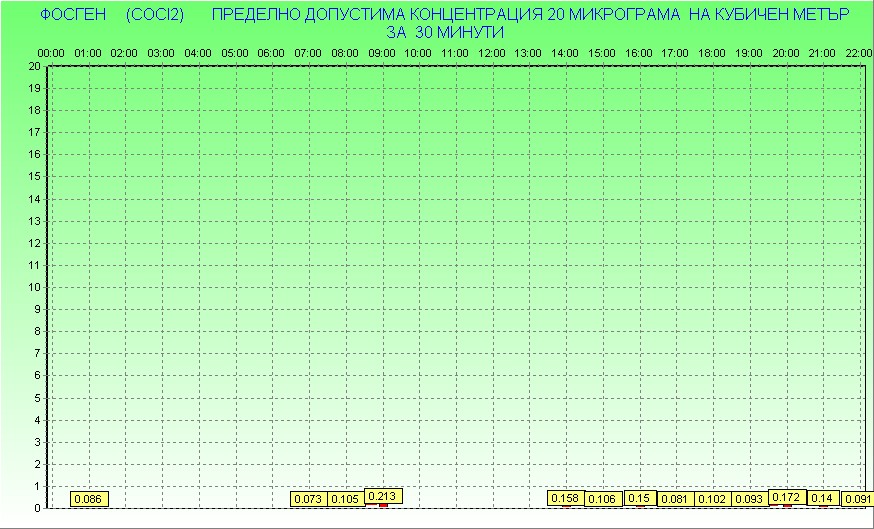Click the 09:00 time axis label

381,52
